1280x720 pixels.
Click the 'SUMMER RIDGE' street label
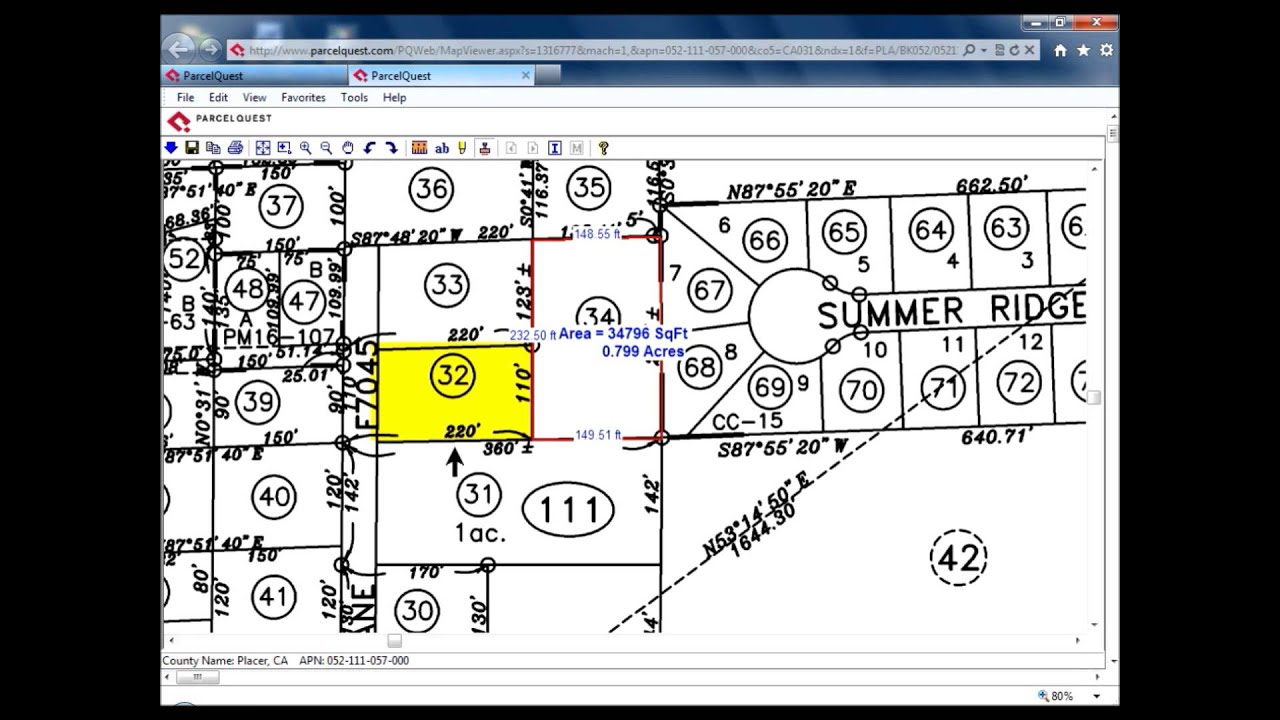click(x=951, y=311)
